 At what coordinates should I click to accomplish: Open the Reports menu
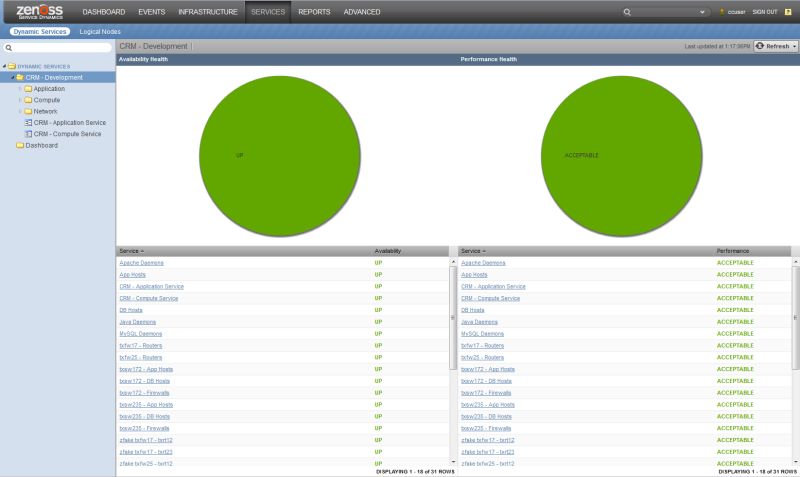tap(314, 12)
